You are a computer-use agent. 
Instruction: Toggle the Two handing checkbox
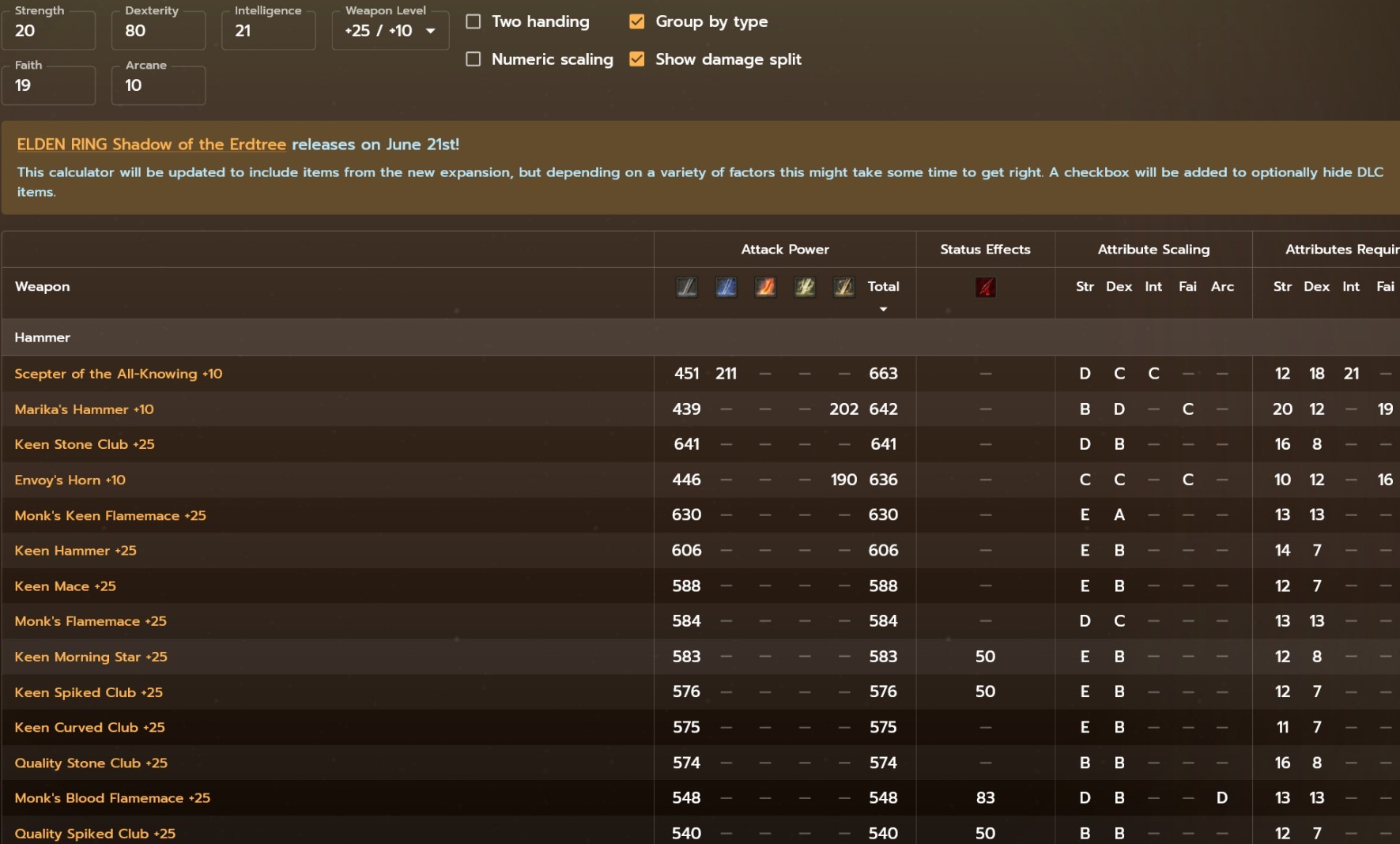[473, 21]
